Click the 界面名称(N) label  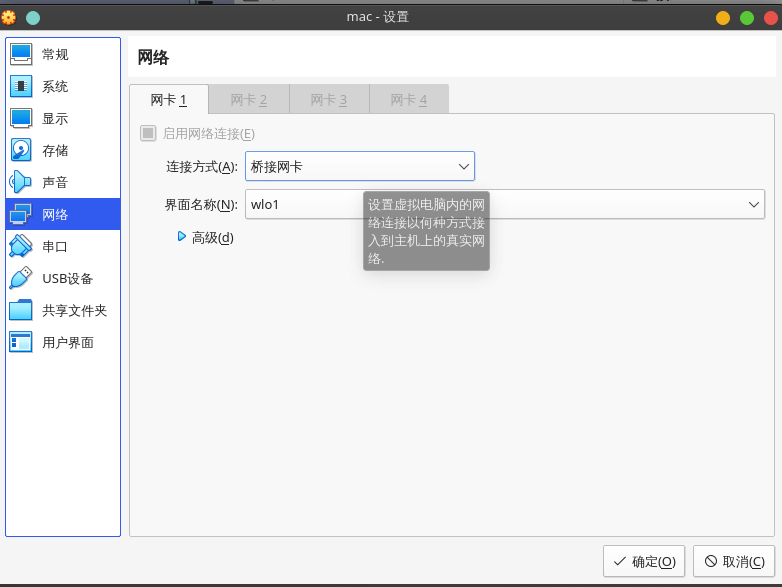tap(201, 204)
